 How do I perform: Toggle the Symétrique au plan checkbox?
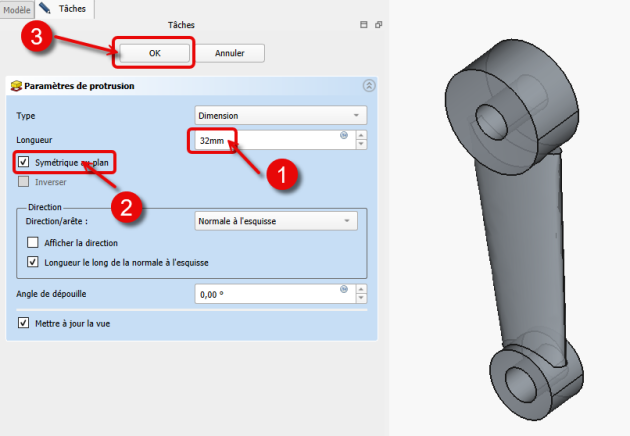[x=24, y=161]
